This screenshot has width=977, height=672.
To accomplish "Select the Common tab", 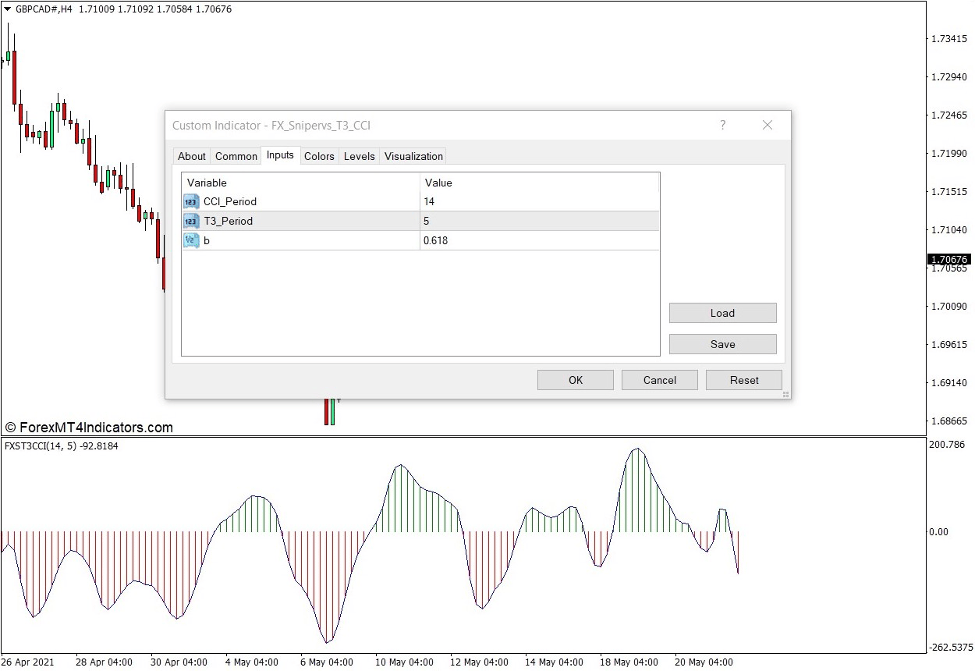I will 235,156.
